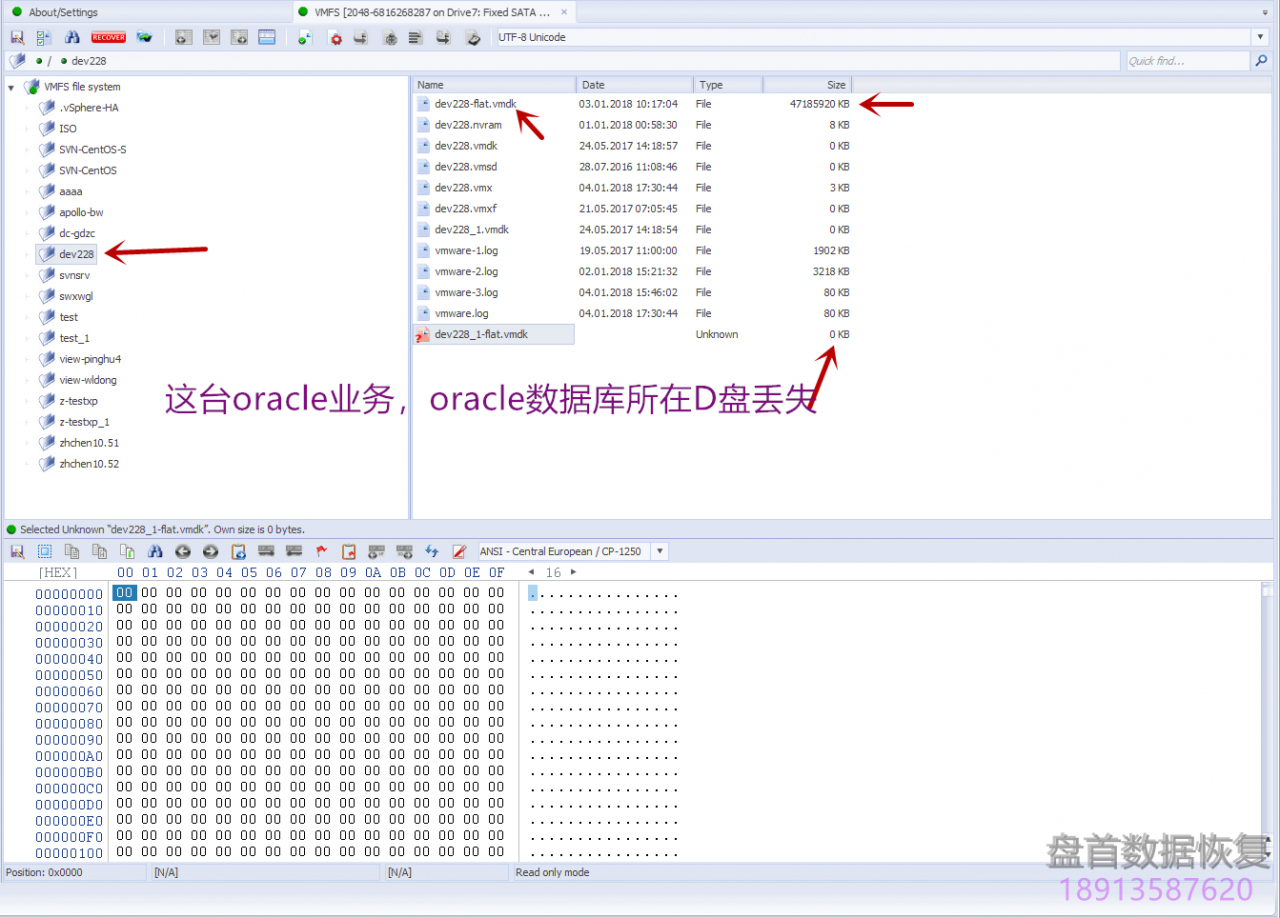Select the SVN-CentOS-S folder in tree
This screenshot has width=1280, height=918.
coord(92,150)
